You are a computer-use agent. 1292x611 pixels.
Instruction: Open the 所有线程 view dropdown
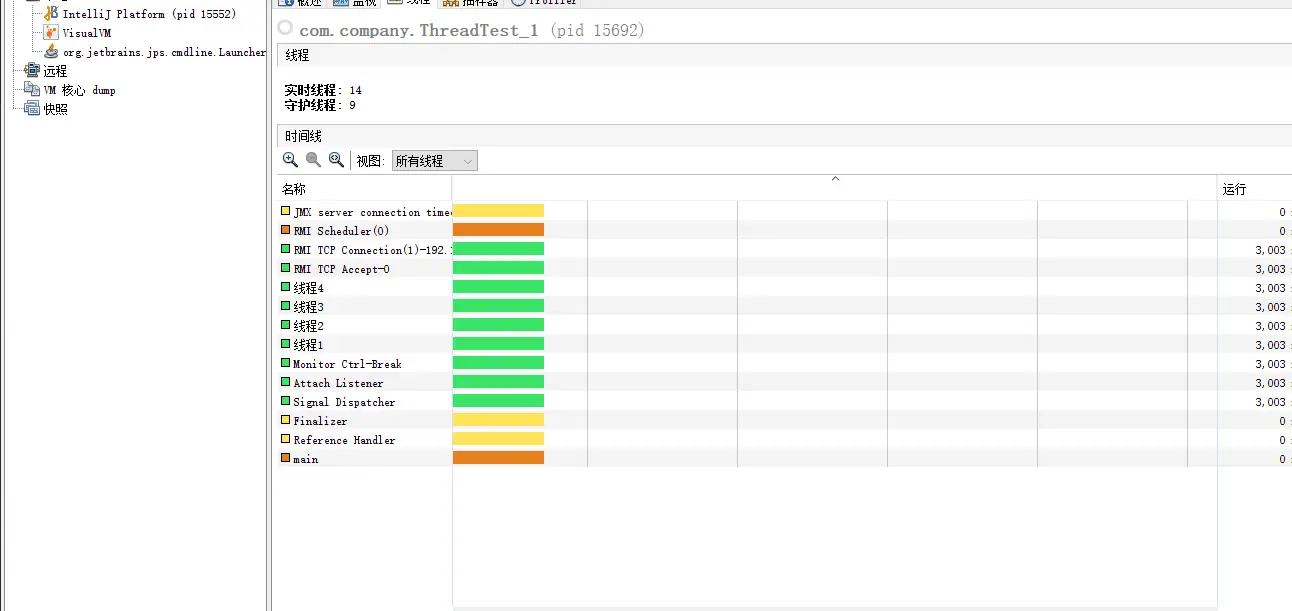pyautogui.click(x=434, y=161)
